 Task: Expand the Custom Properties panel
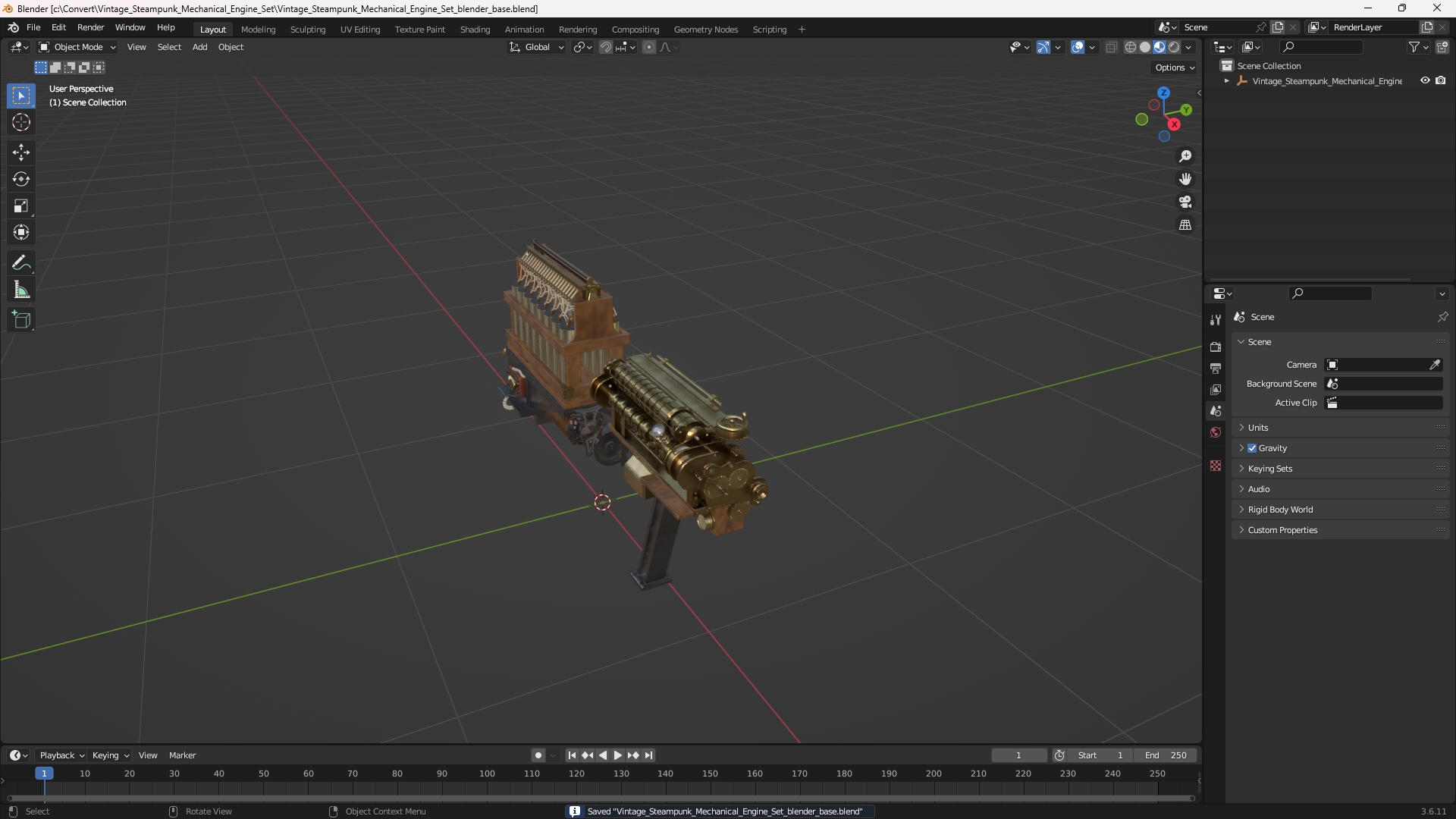pos(1282,530)
